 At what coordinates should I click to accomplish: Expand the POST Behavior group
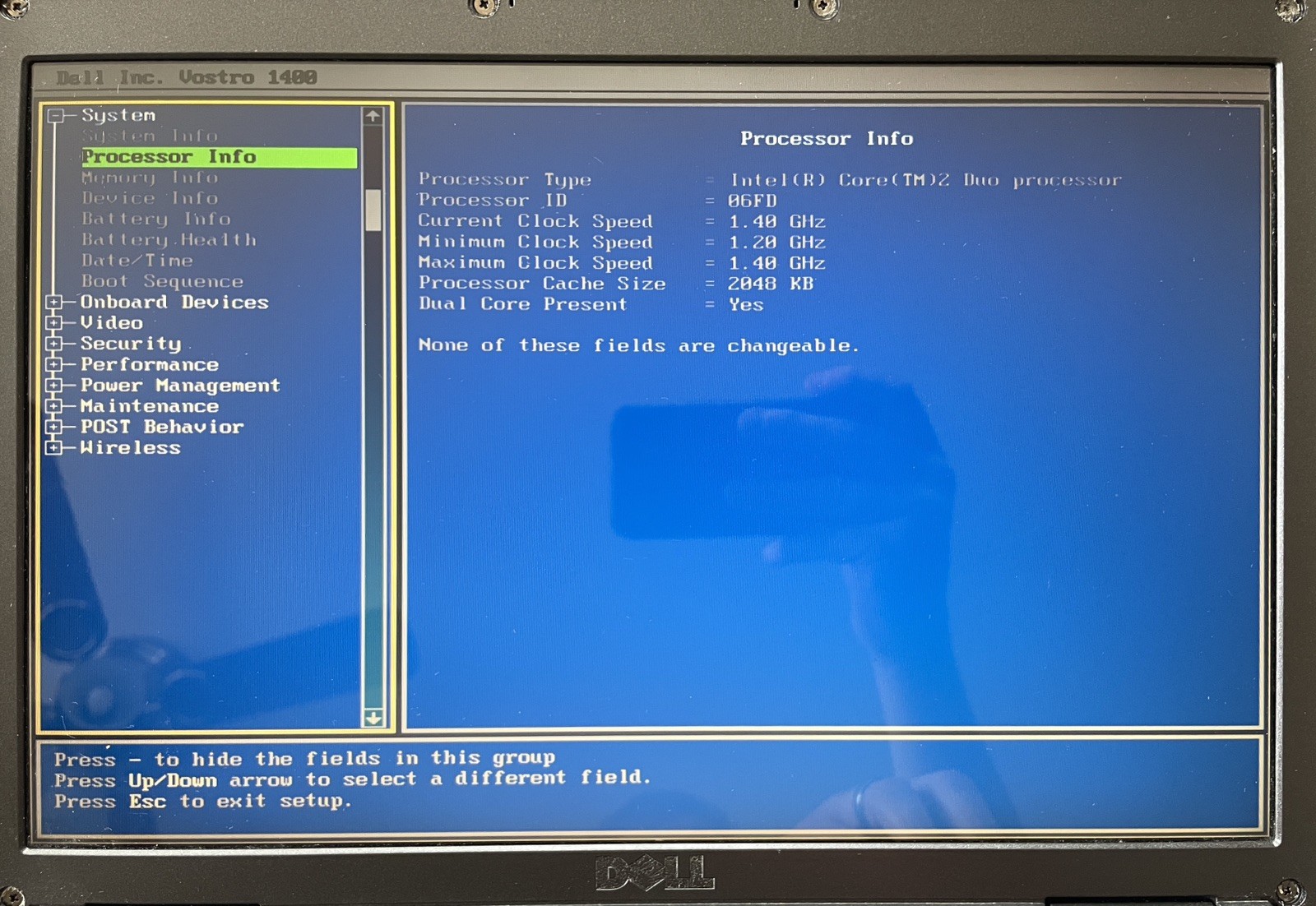[x=54, y=427]
